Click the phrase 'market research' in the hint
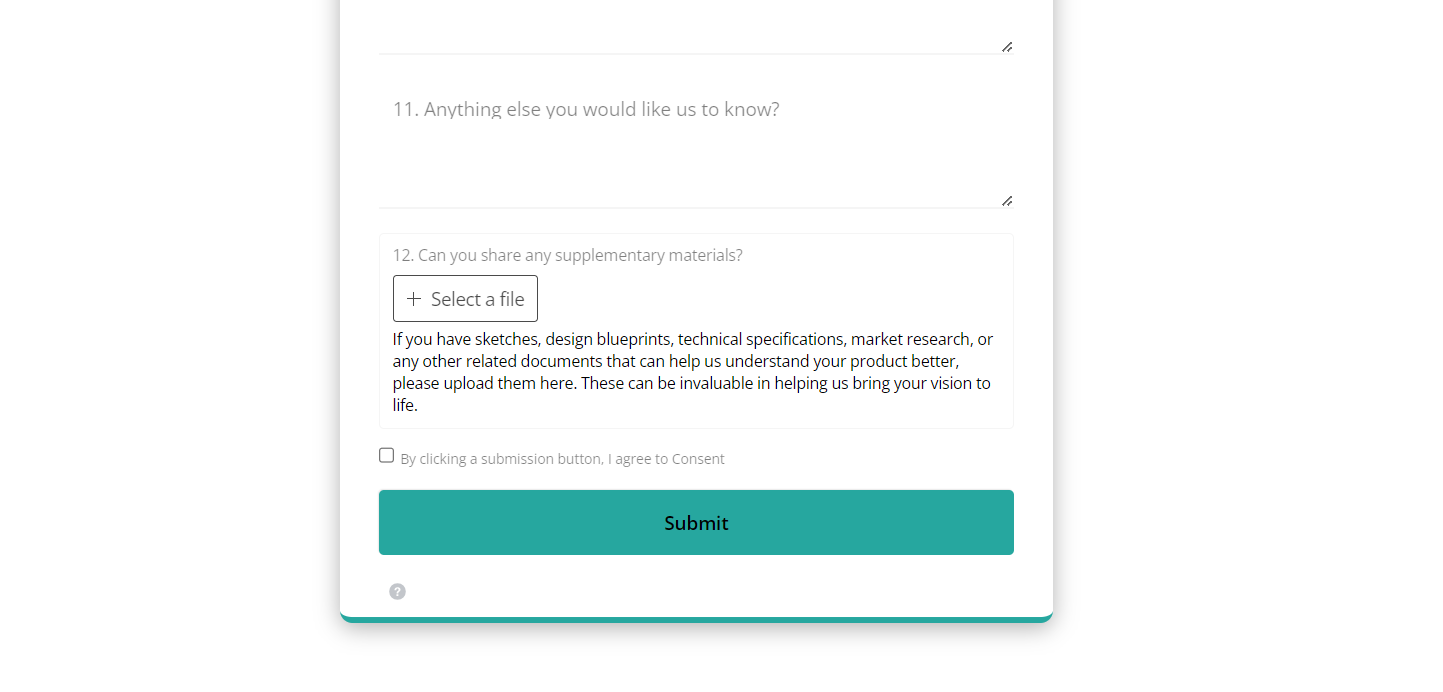This screenshot has height=692, width=1443. (x=910, y=339)
